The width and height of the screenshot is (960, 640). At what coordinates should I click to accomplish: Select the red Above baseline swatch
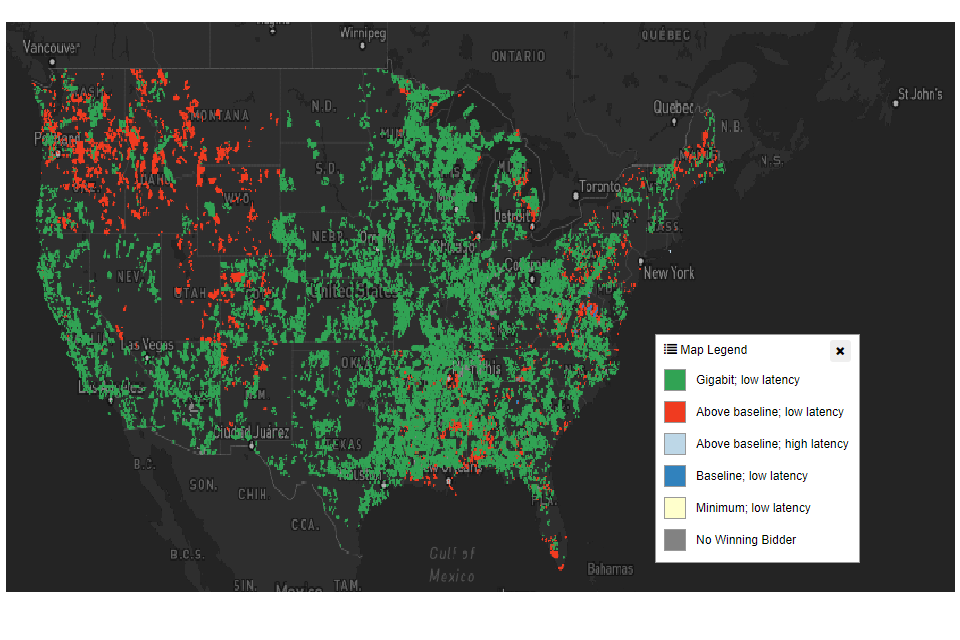[x=675, y=412]
